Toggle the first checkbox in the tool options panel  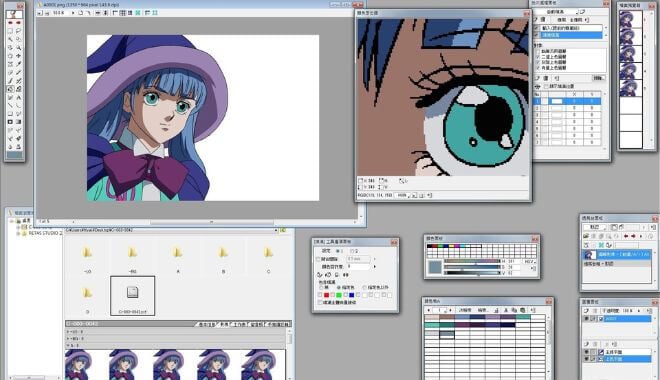(318, 259)
